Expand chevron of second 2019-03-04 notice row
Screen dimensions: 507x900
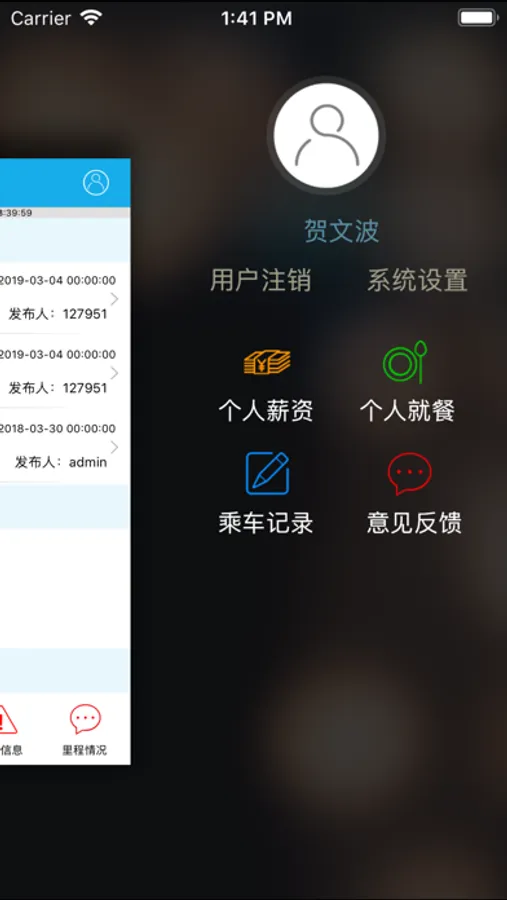click(114, 373)
